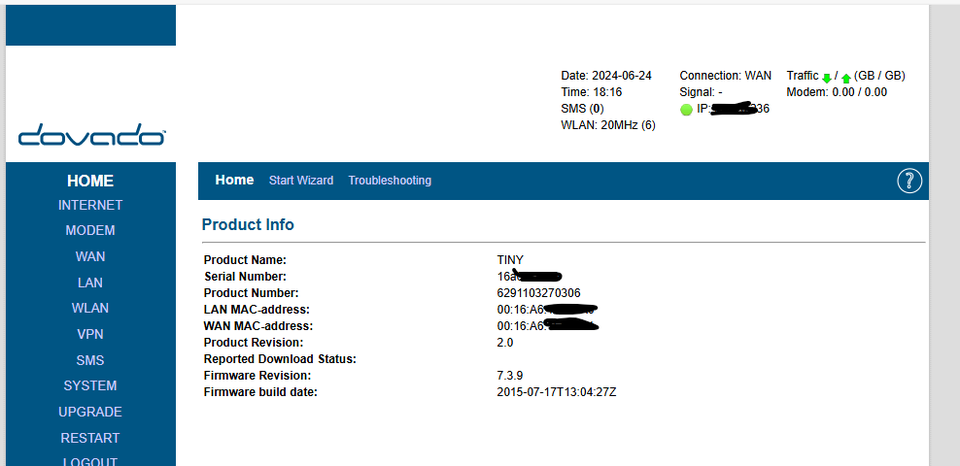Go to the SYSTEM page

(90, 385)
